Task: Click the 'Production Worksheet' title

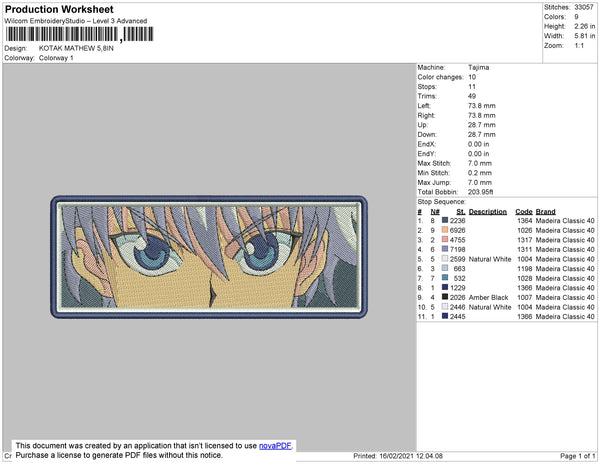Action: [x=59, y=10]
